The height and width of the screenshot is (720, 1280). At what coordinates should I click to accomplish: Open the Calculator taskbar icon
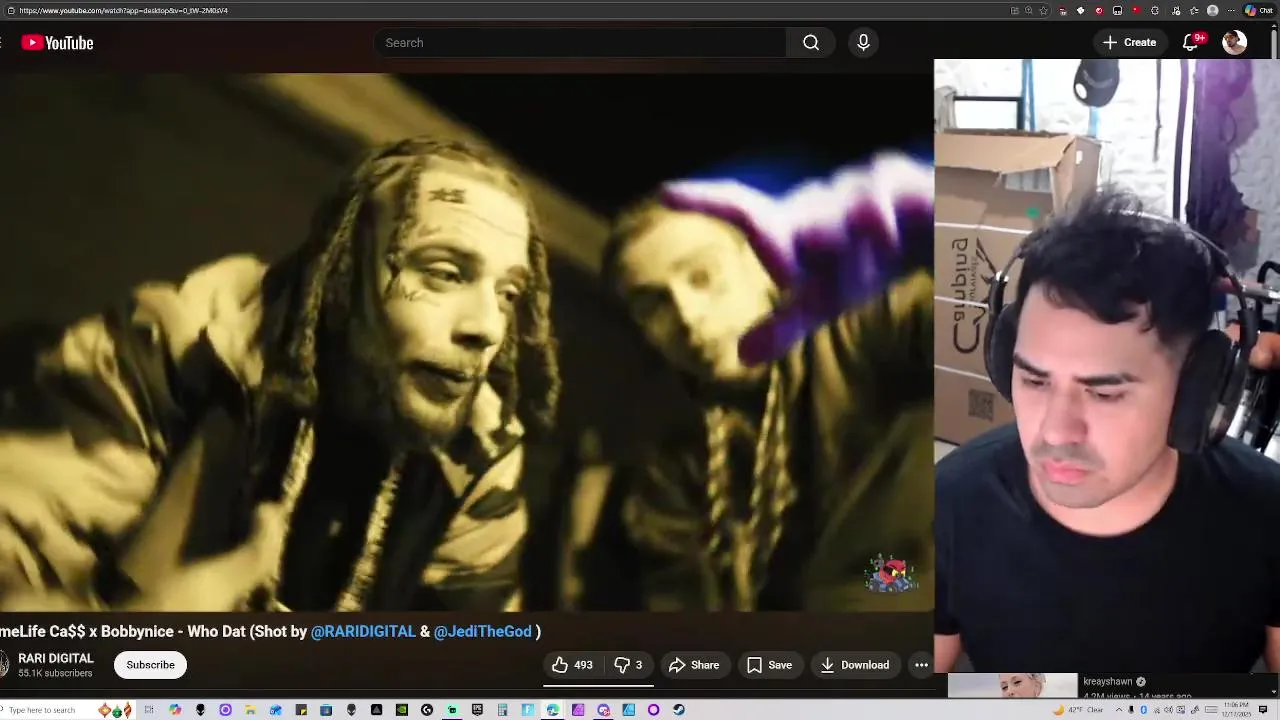point(502,710)
